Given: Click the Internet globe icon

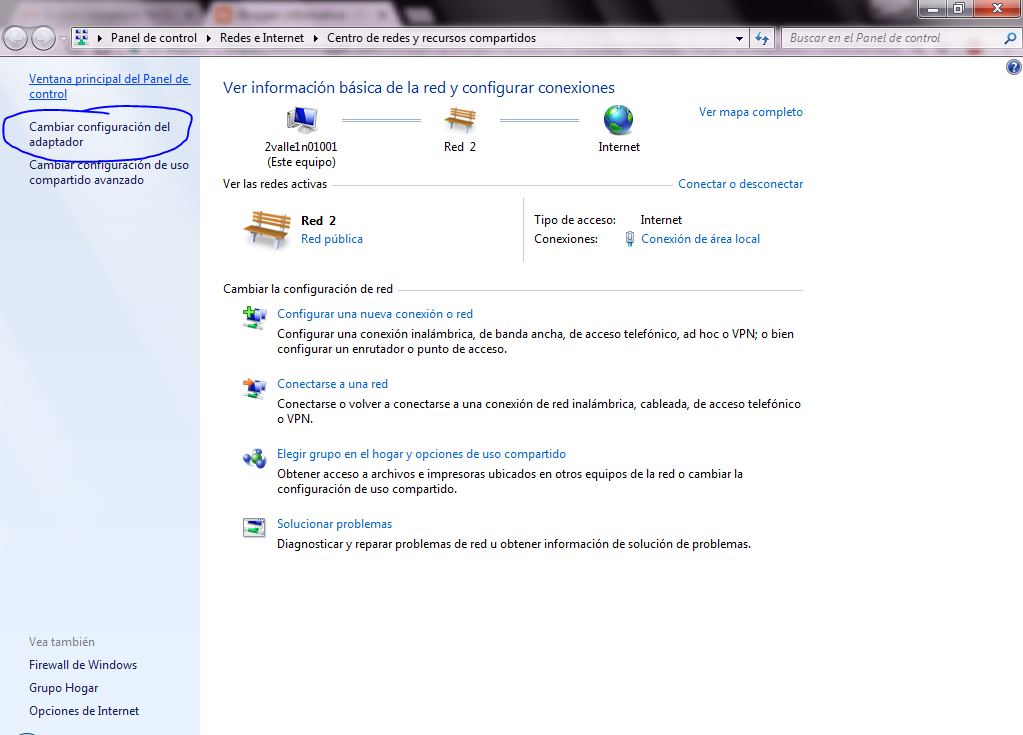Looking at the screenshot, I should click(x=618, y=120).
